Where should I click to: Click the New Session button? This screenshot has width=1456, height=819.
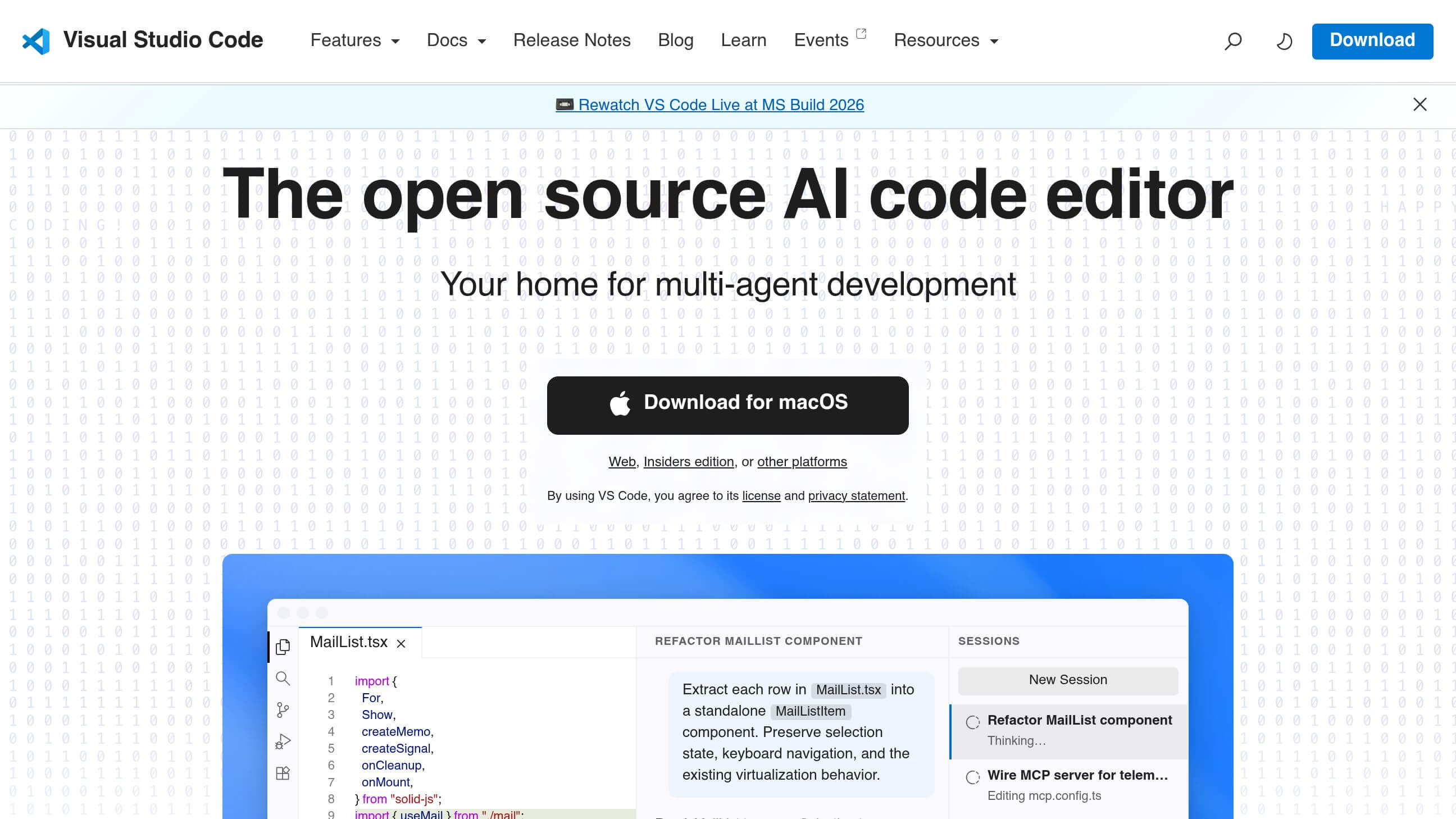[1068, 680]
